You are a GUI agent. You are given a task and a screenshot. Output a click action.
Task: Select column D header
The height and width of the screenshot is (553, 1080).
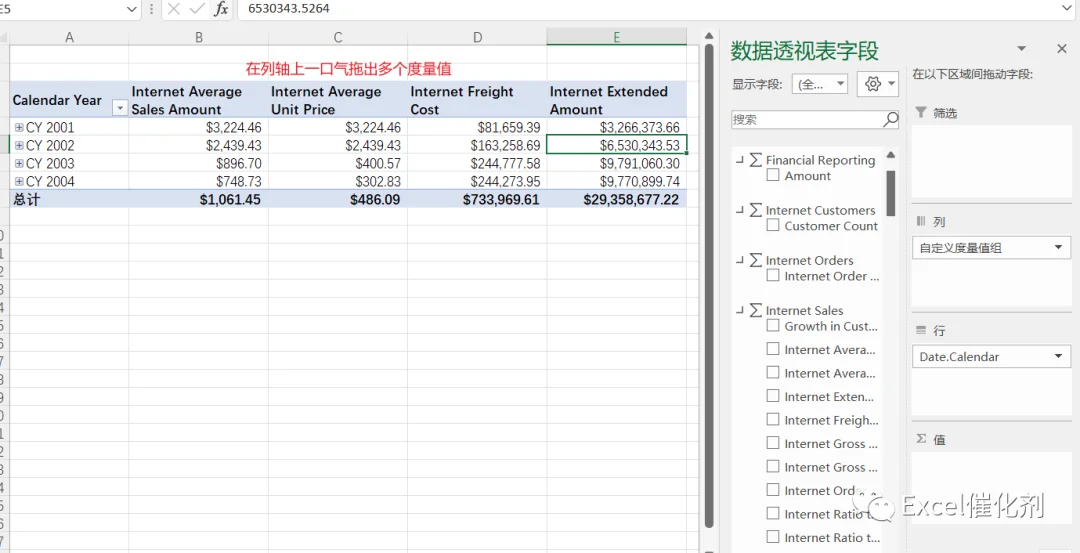[x=477, y=37]
